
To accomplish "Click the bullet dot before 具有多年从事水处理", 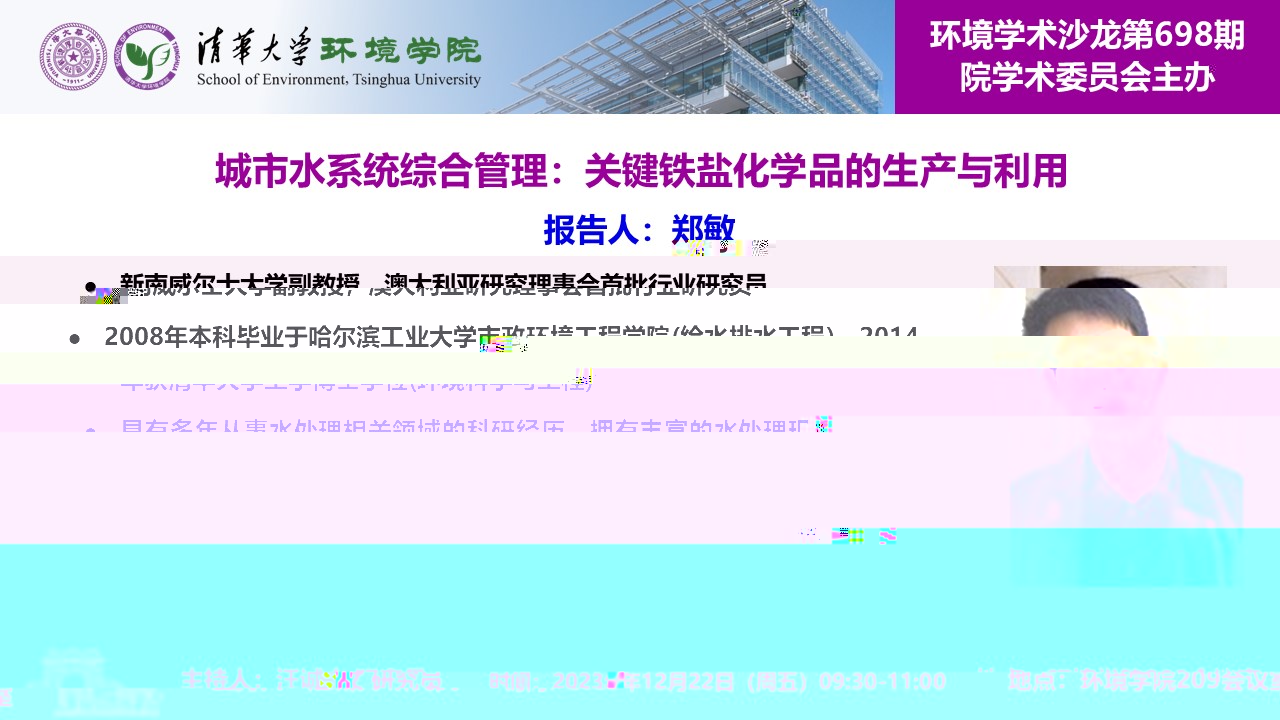I will [x=90, y=431].
